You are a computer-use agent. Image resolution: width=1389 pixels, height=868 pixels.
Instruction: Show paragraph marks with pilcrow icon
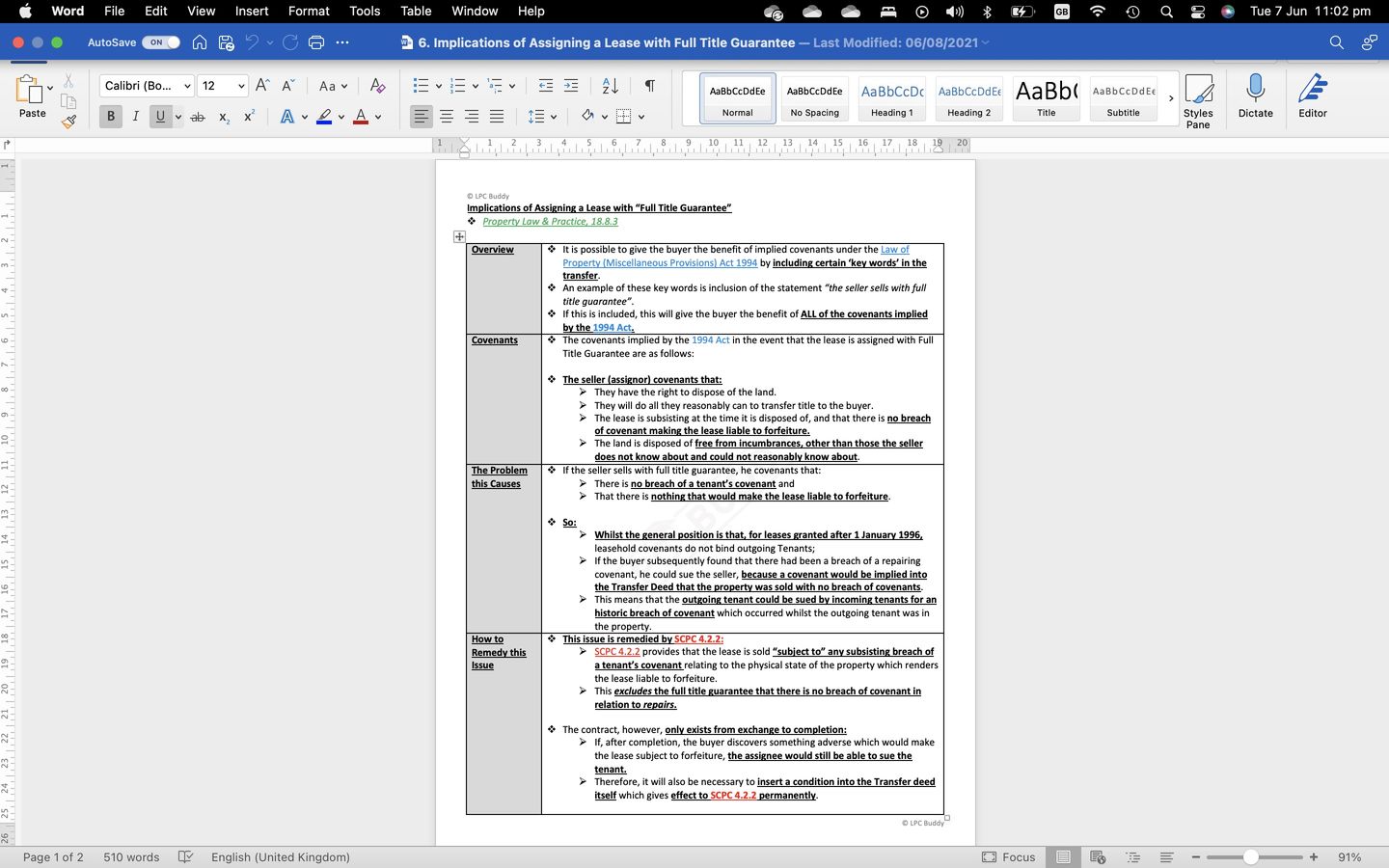[650, 86]
